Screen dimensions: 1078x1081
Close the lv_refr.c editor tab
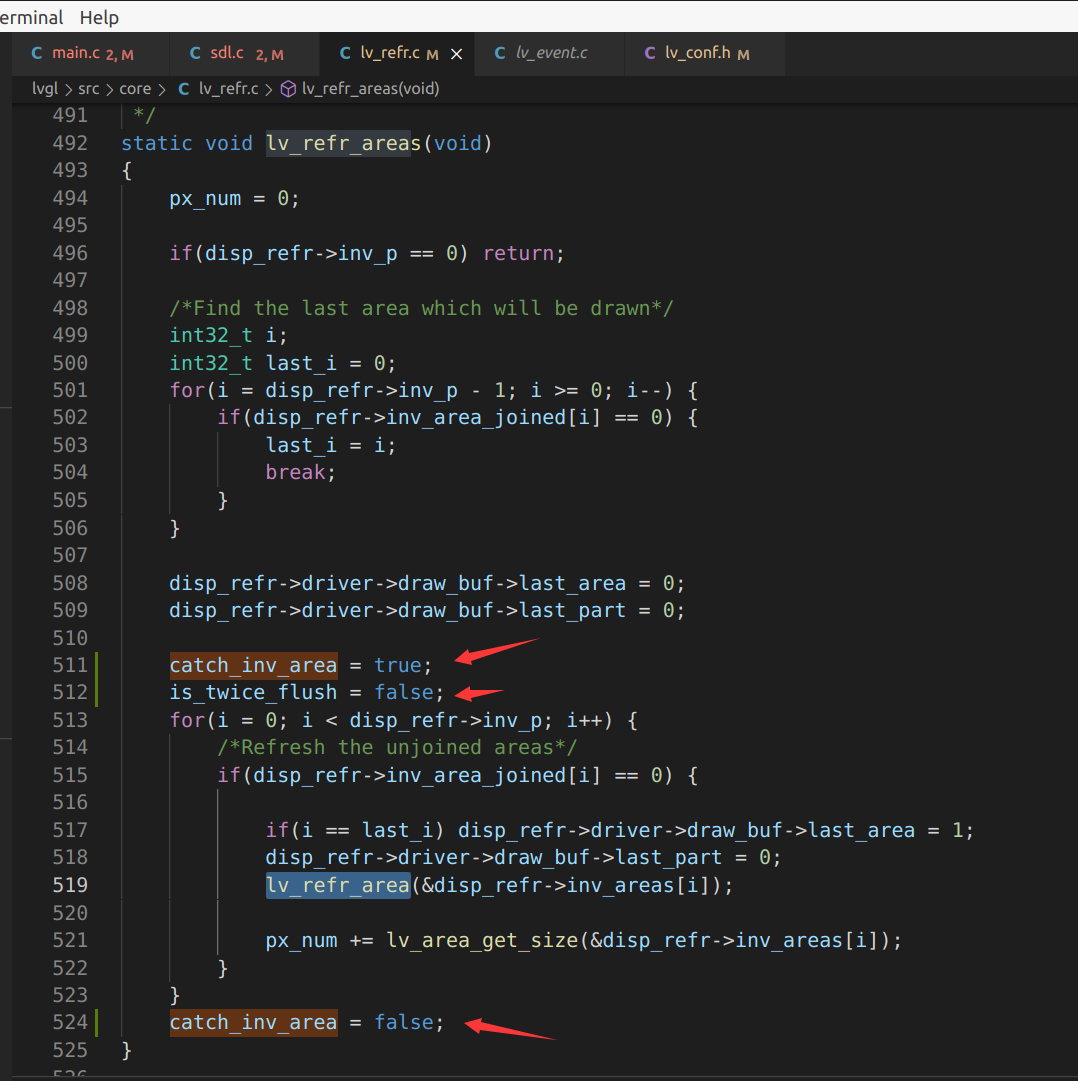[x=456, y=54]
